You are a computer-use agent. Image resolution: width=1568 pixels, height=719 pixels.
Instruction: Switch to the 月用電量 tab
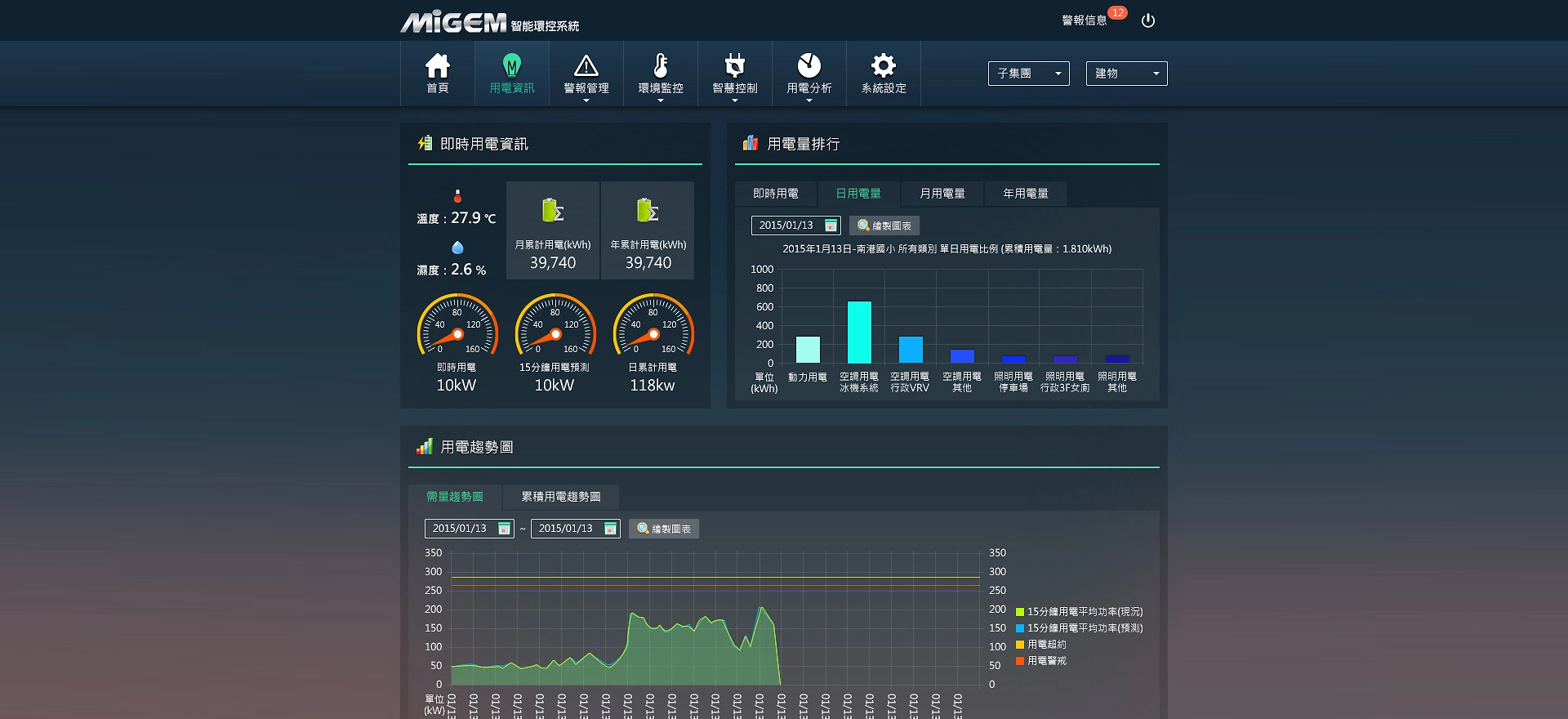942,194
